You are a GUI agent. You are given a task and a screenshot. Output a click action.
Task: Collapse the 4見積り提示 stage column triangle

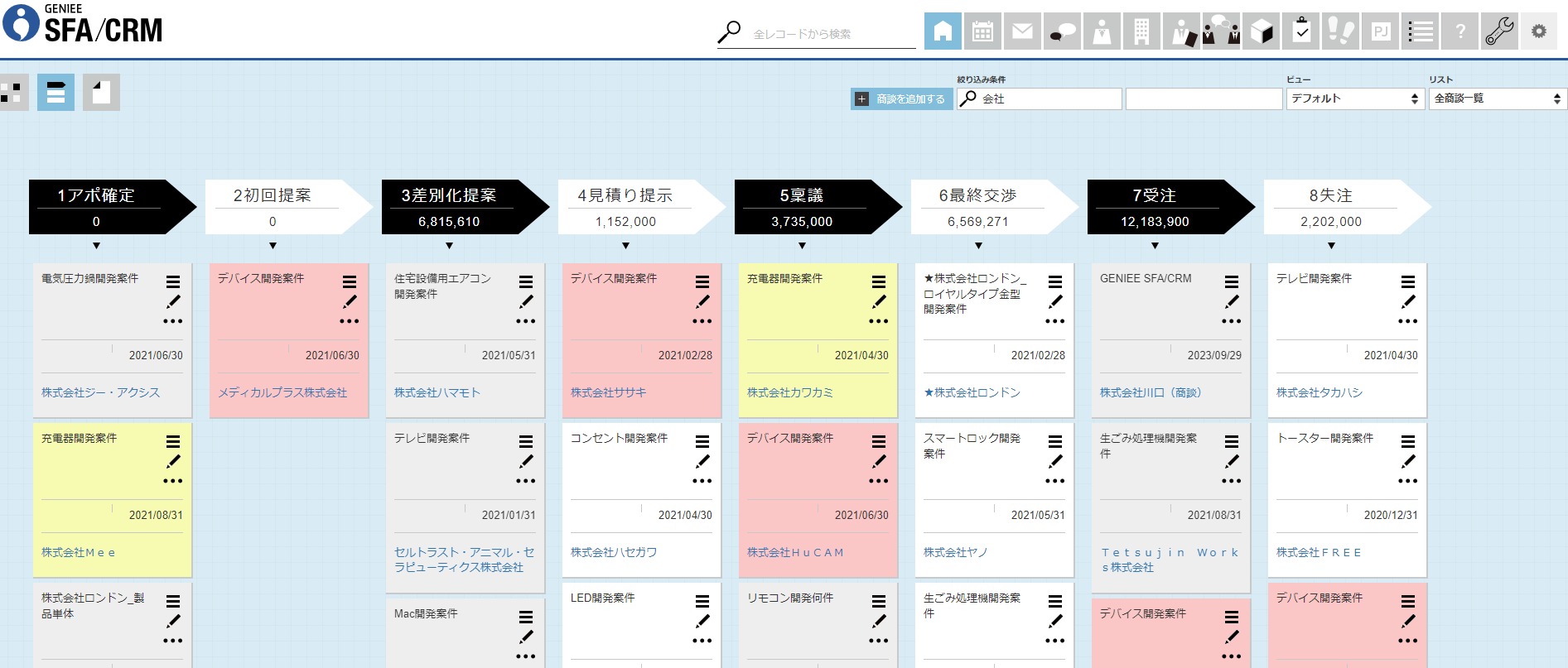click(x=626, y=246)
